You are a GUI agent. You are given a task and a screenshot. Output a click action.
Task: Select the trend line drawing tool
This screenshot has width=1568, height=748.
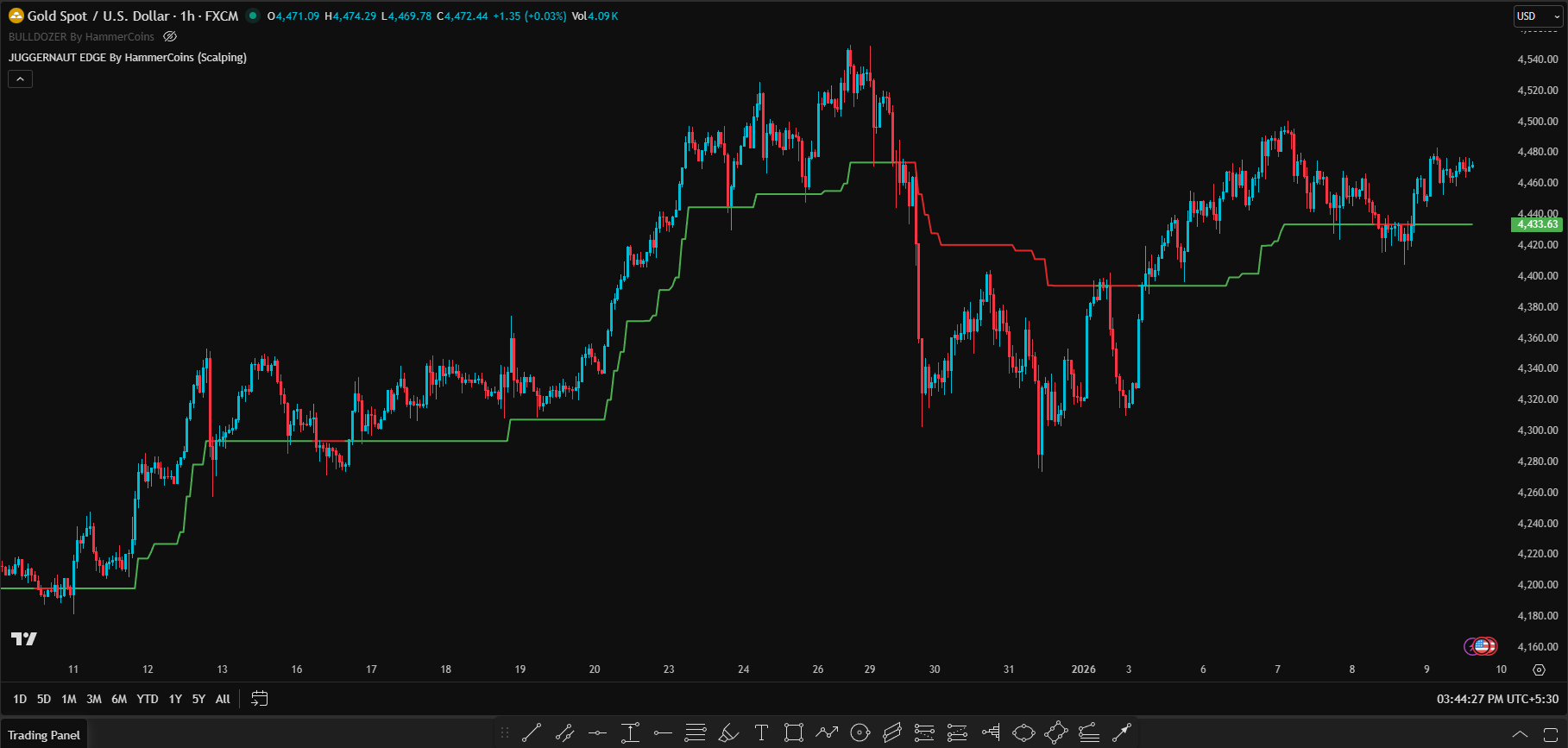click(x=532, y=733)
